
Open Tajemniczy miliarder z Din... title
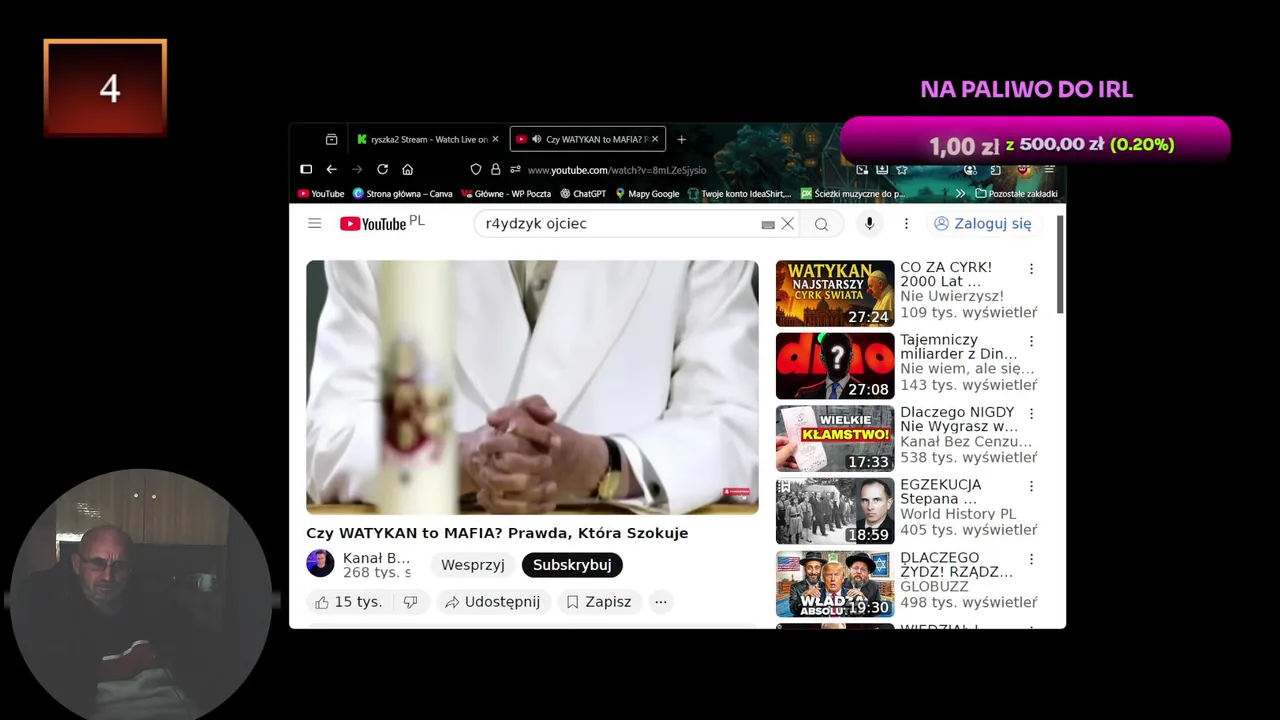click(958, 347)
